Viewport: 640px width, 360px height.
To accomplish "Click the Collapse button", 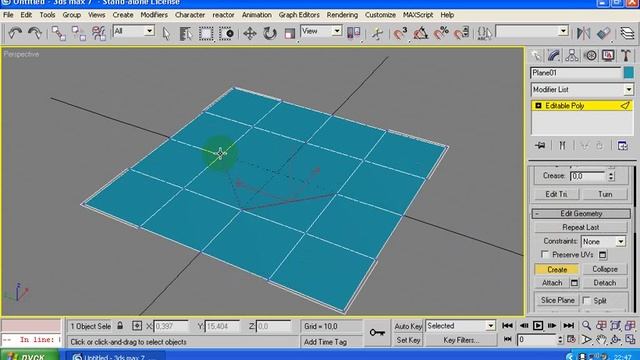I will click(604, 269).
